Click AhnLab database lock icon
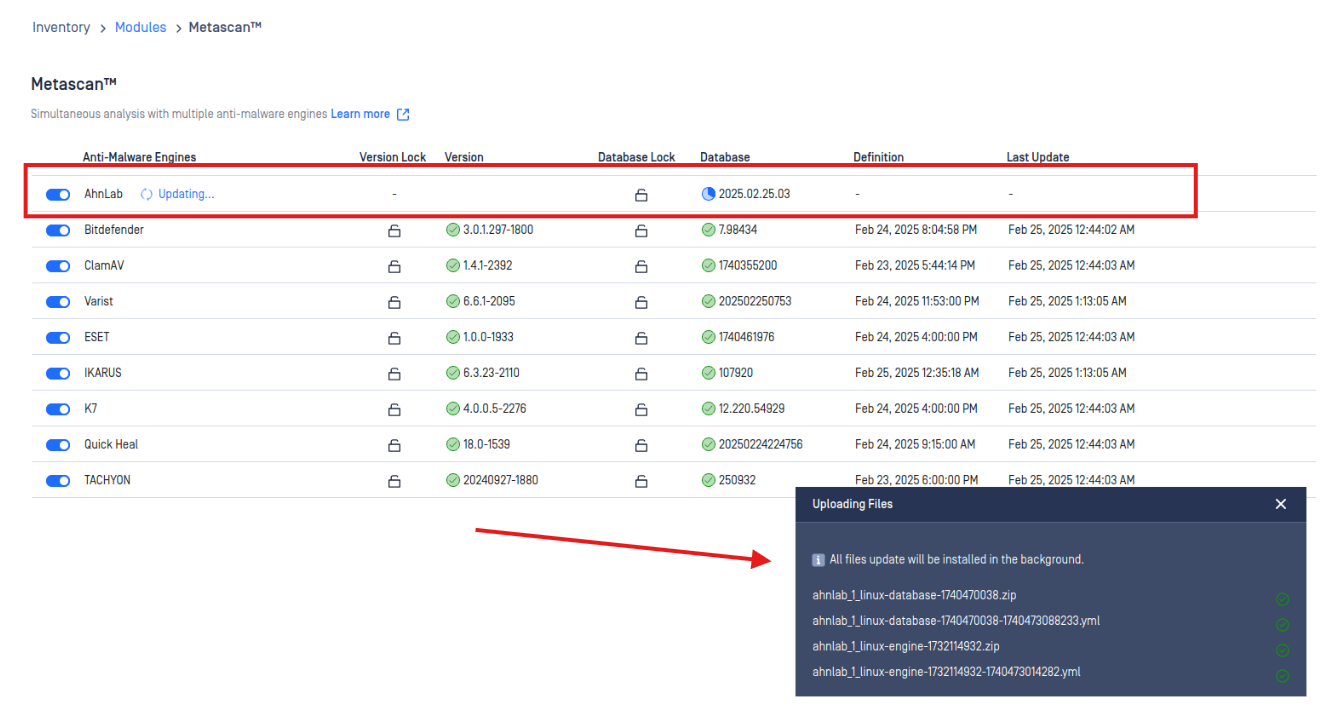 click(641, 195)
